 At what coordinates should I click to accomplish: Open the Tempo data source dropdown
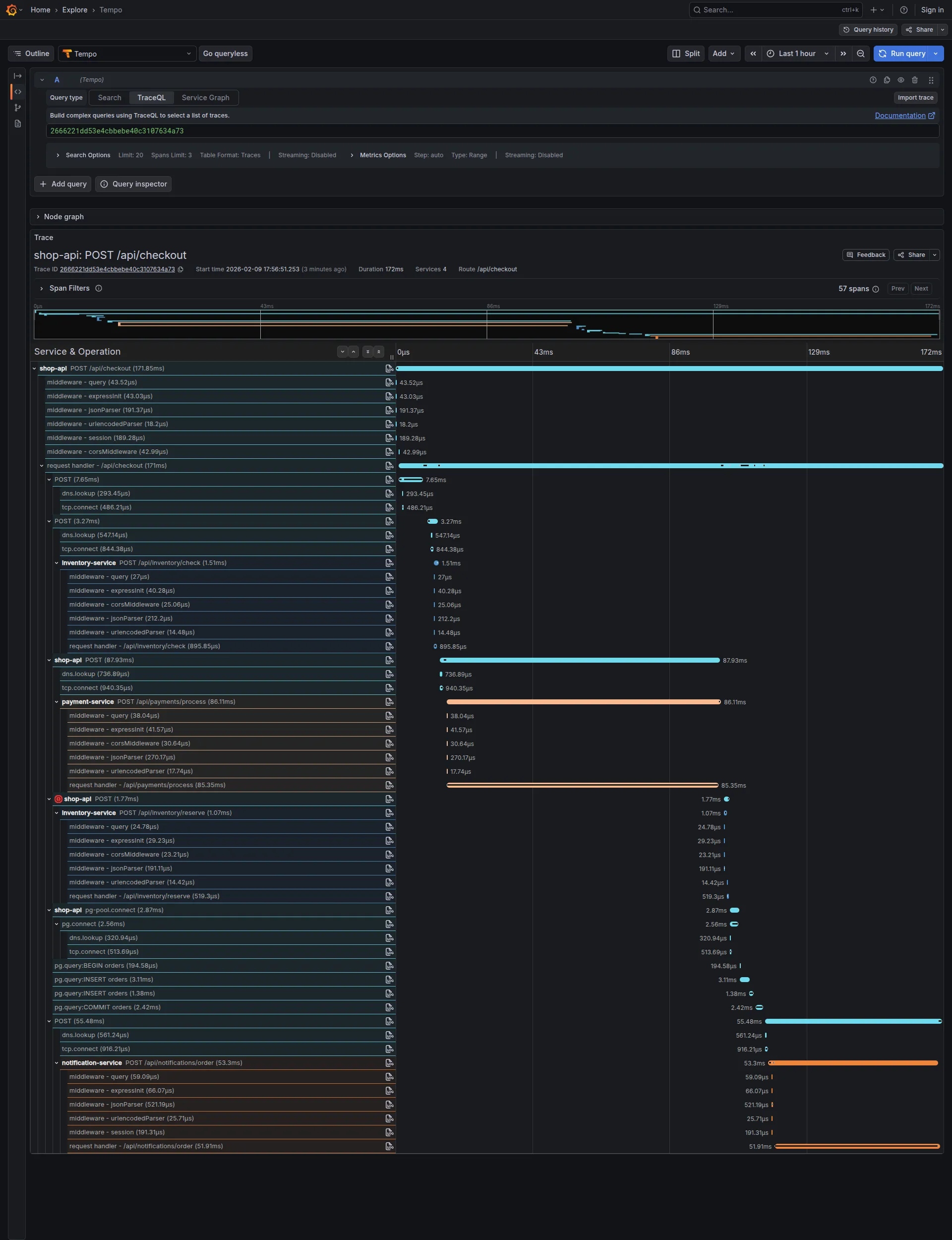tap(127, 53)
